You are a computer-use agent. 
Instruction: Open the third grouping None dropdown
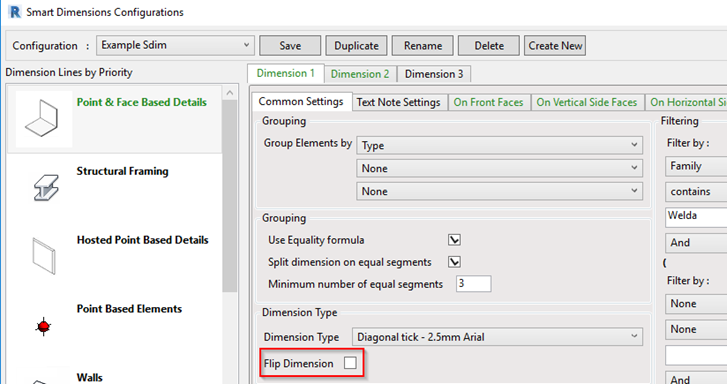[499, 191]
